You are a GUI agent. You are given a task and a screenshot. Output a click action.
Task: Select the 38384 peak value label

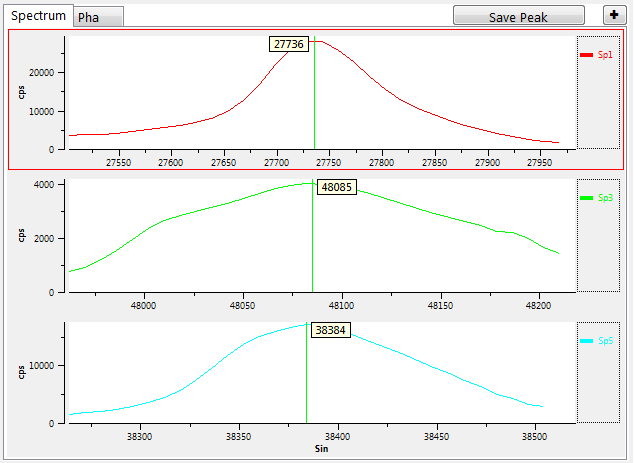click(x=329, y=329)
